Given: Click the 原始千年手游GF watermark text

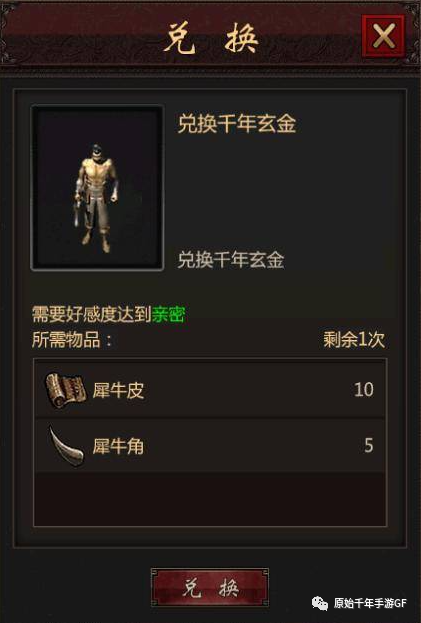Looking at the screenshot, I should (x=370, y=603).
